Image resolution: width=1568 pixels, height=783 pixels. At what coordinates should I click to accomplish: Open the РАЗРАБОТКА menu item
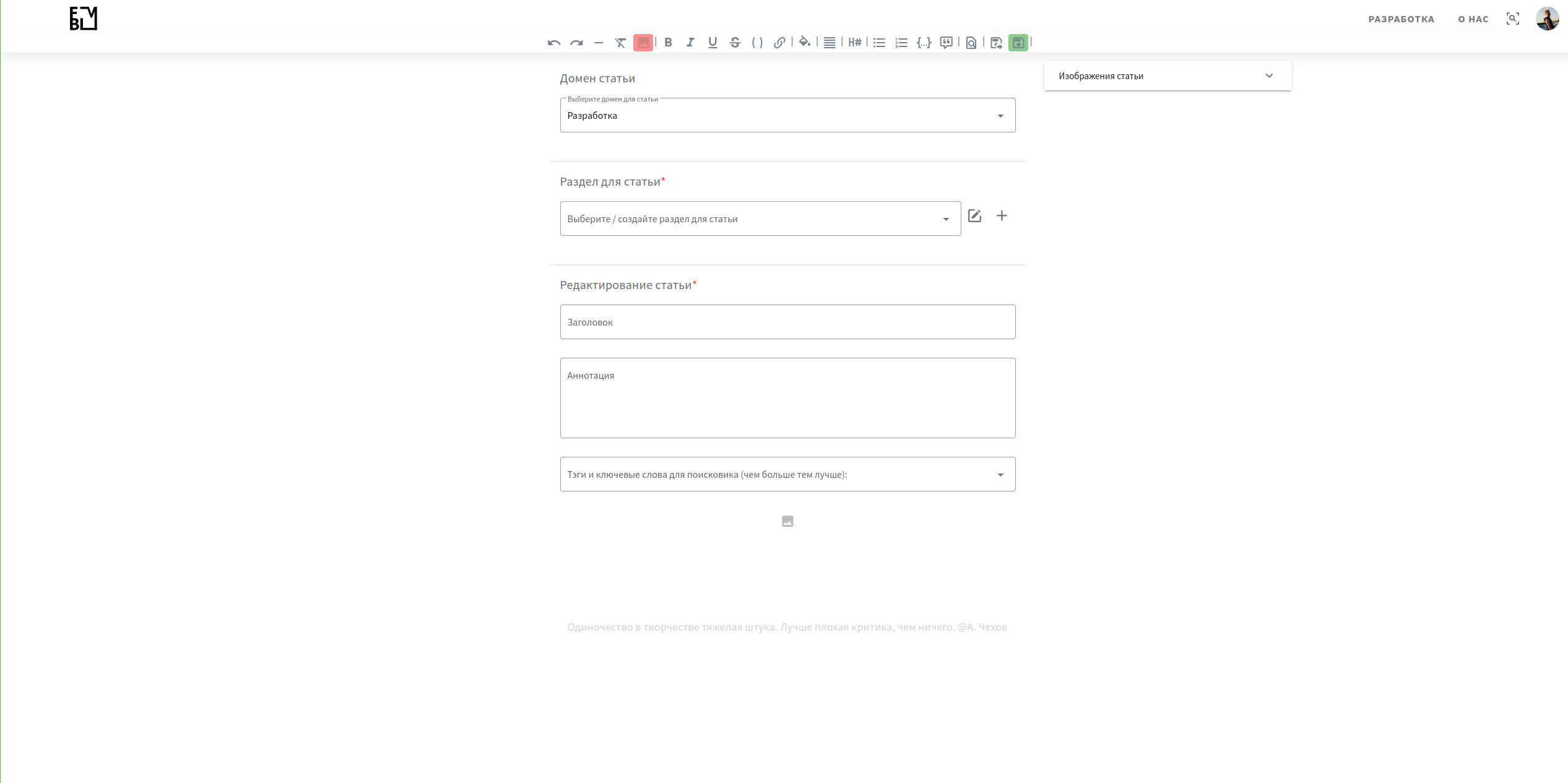pos(1401,19)
